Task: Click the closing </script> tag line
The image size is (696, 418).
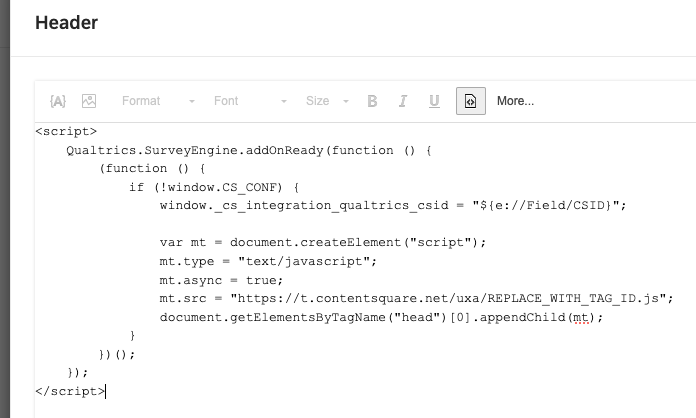Action: 70,391
